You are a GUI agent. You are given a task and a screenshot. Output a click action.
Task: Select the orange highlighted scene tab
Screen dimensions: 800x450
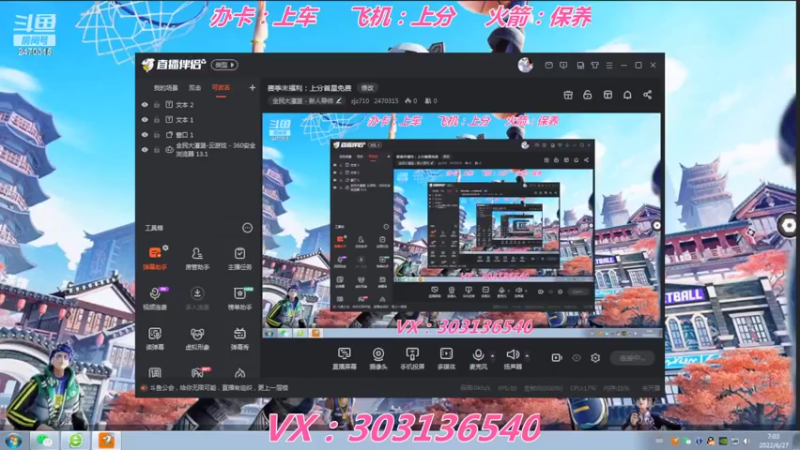pos(221,88)
